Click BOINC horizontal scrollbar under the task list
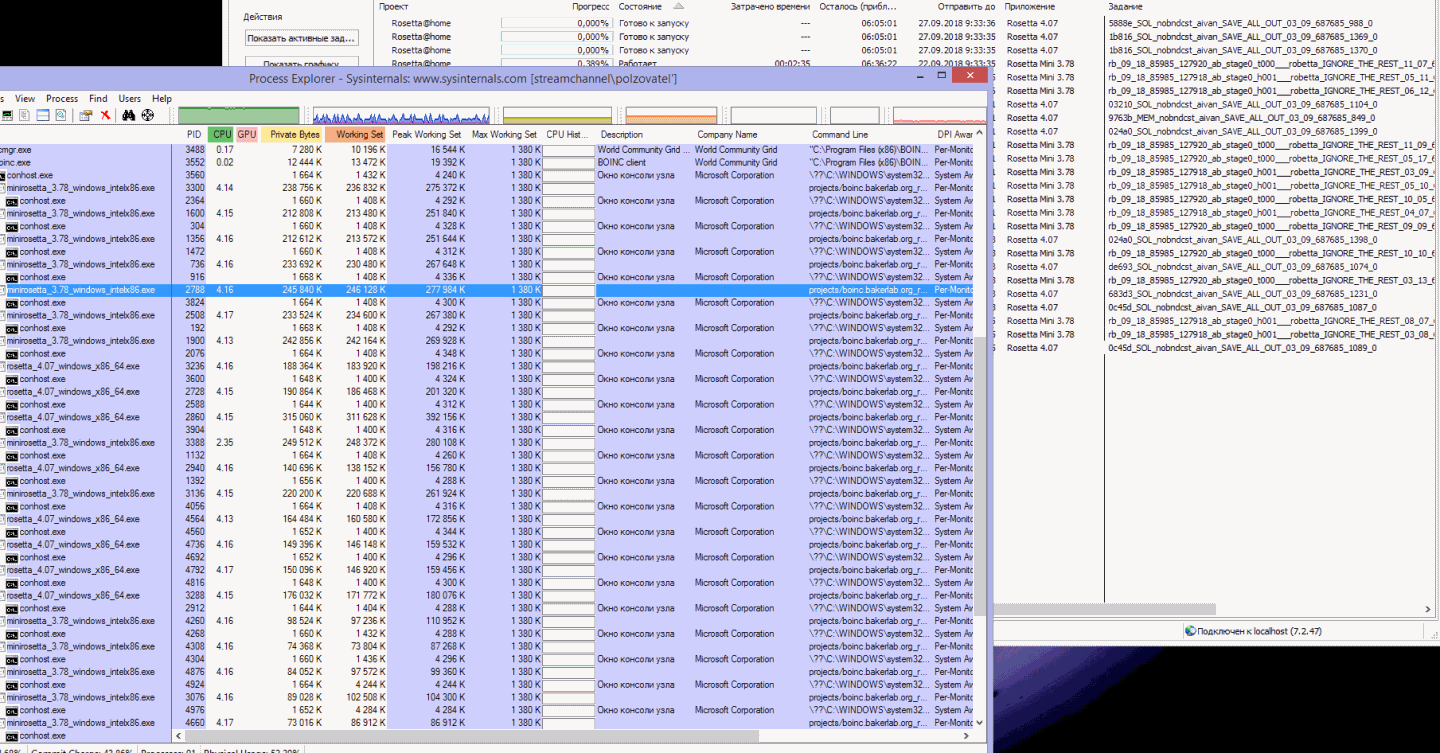The height and width of the screenshot is (753, 1440). click(1105, 608)
